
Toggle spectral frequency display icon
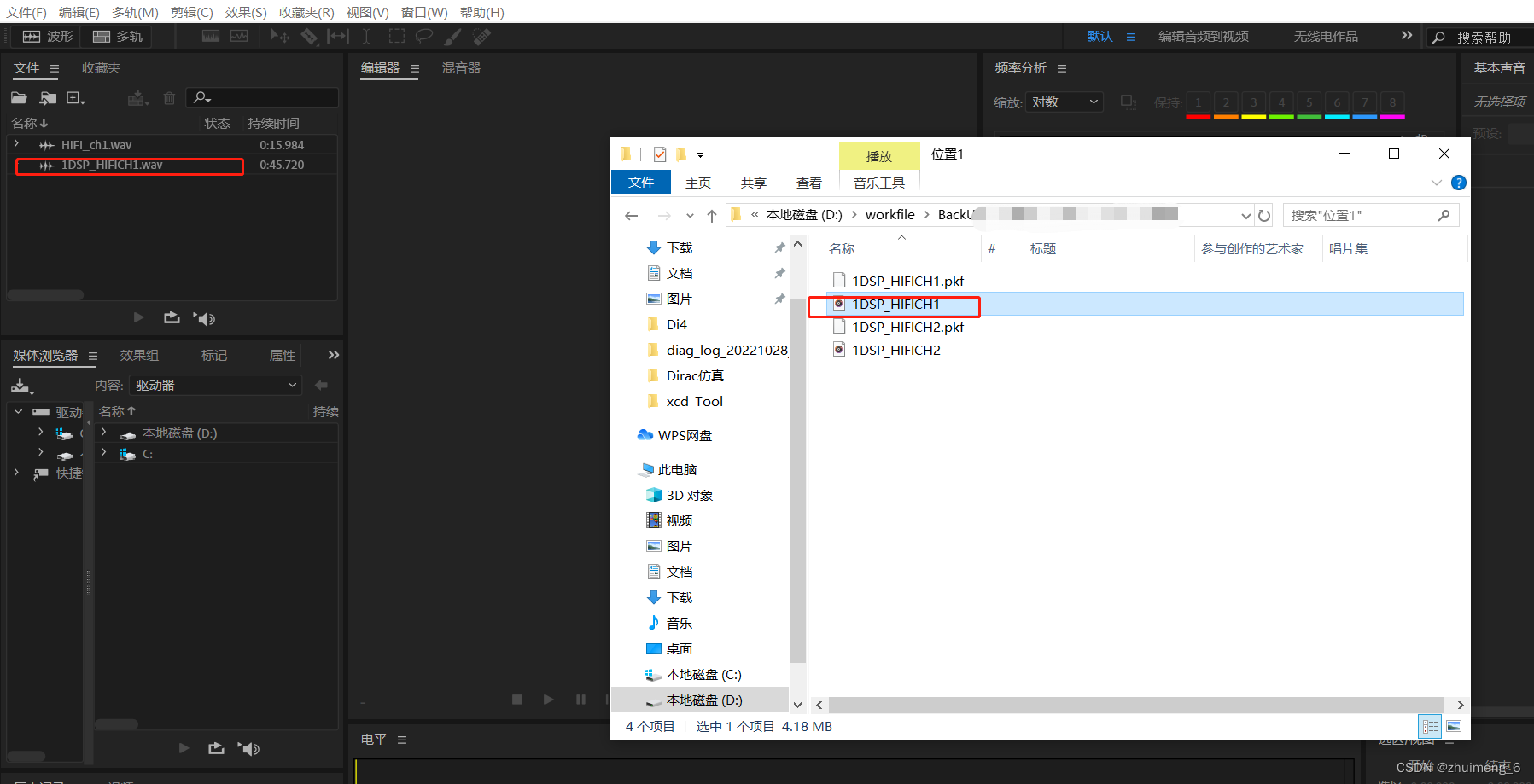click(x=210, y=37)
